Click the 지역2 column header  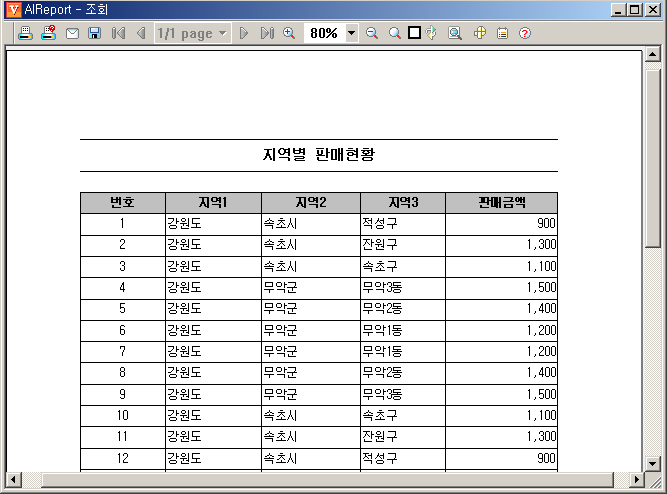(311, 203)
